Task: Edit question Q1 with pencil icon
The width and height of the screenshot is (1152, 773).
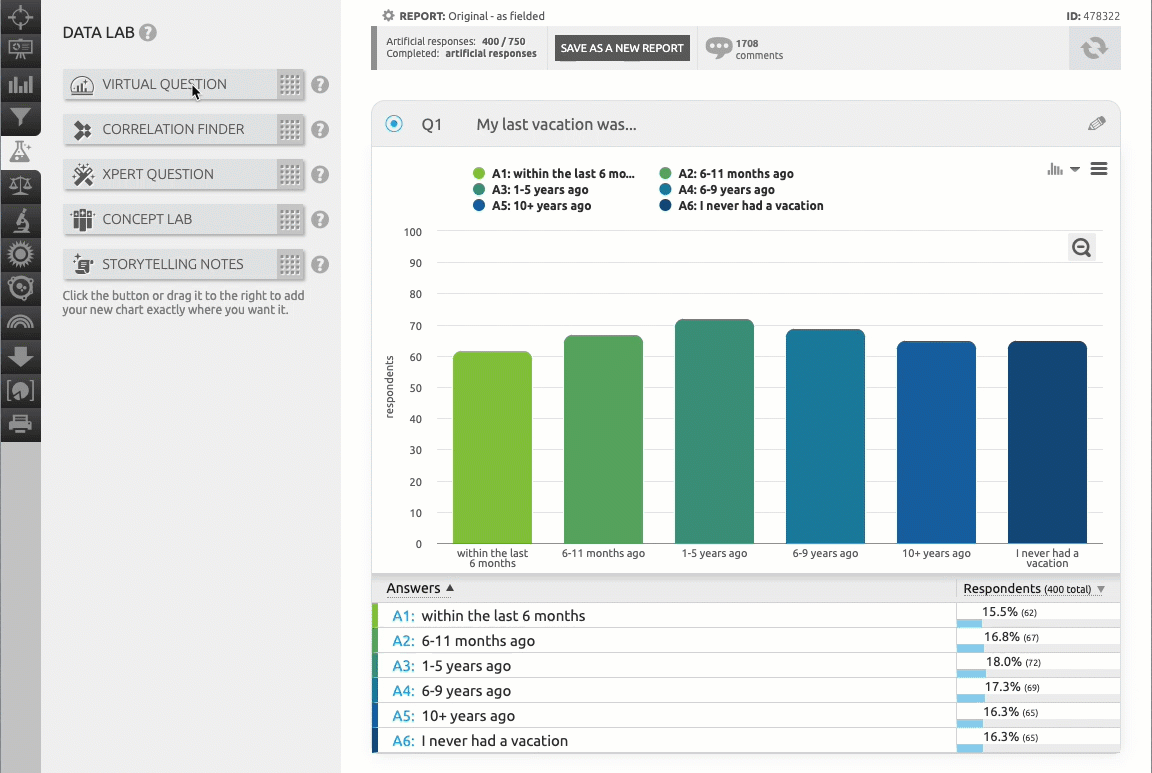Action: coord(1097,124)
